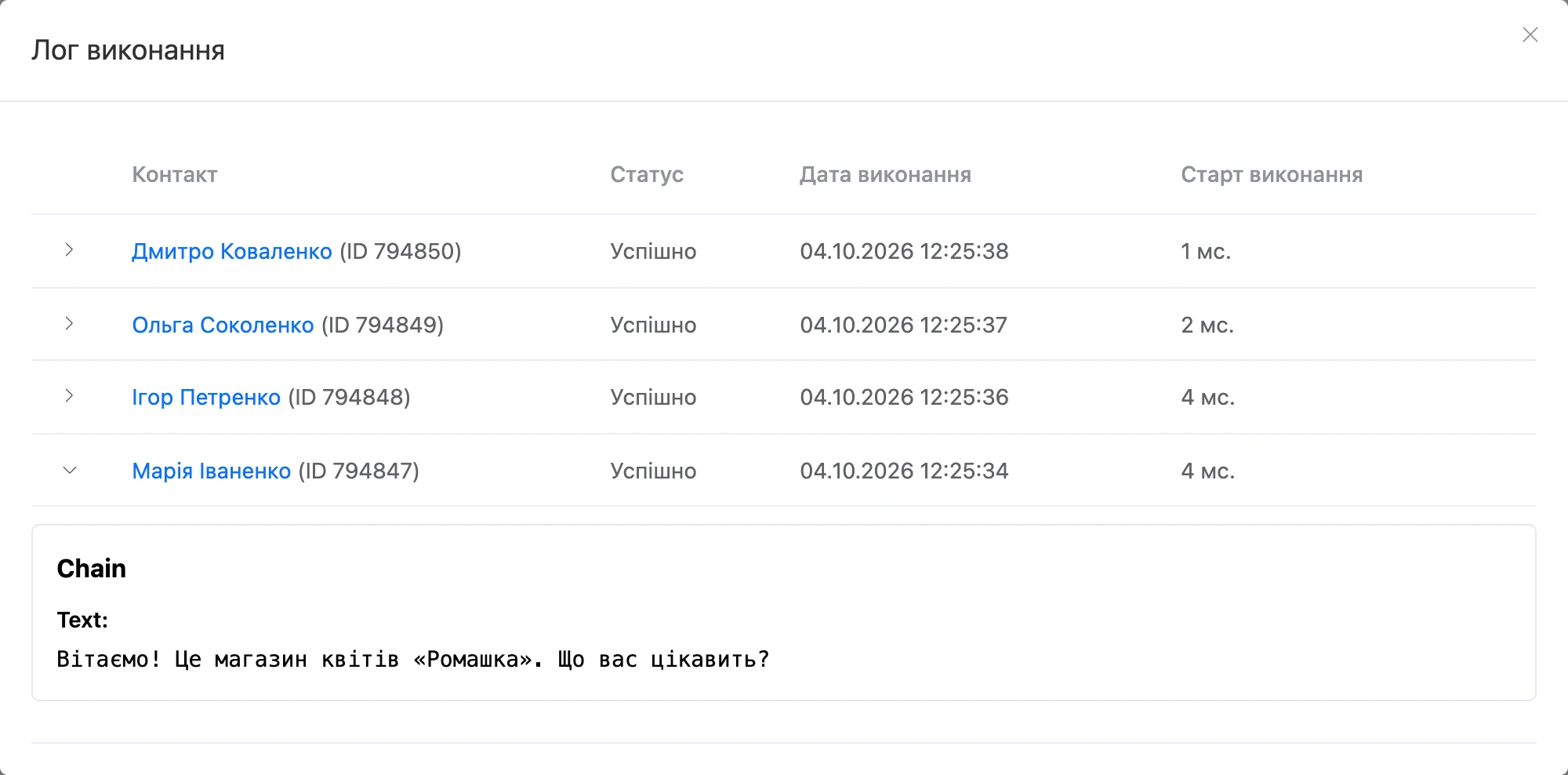Click the 1 мс. start time value

point(1206,252)
